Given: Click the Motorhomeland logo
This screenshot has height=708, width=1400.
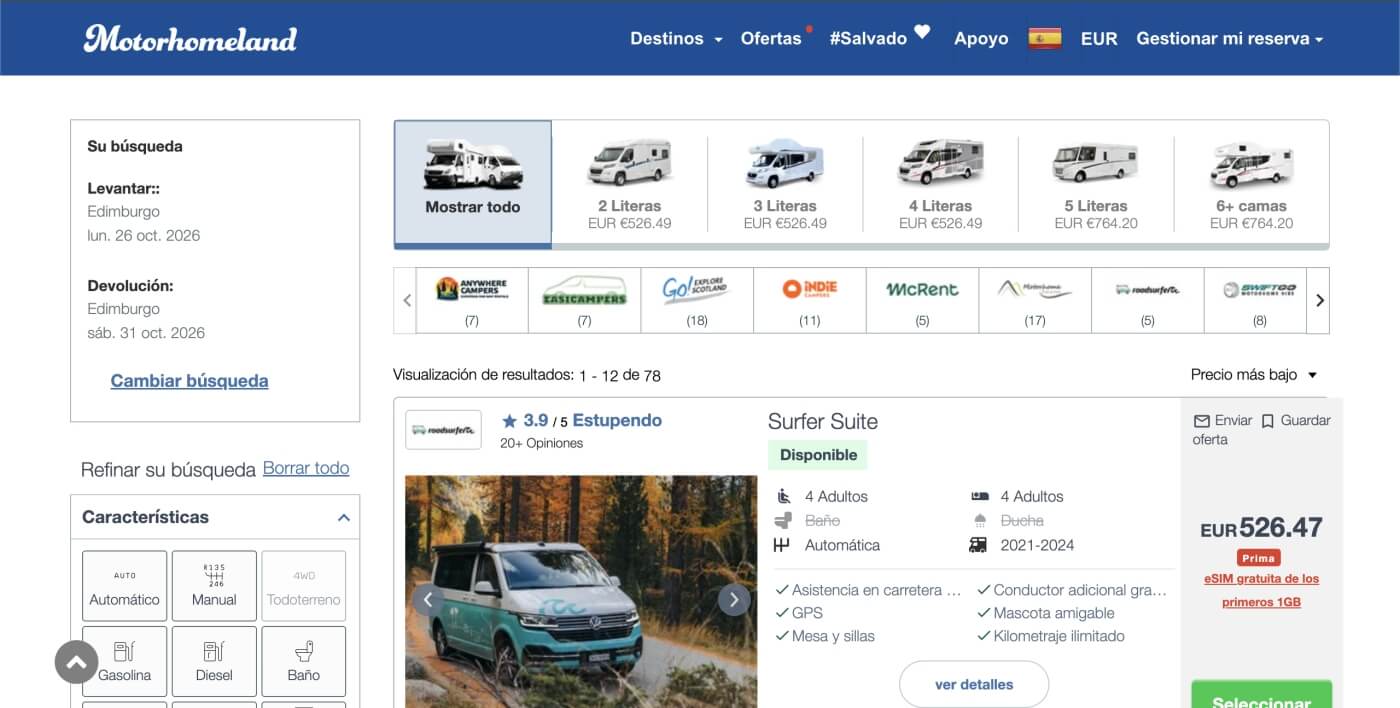Looking at the screenshot, I should tap(190, 38).
